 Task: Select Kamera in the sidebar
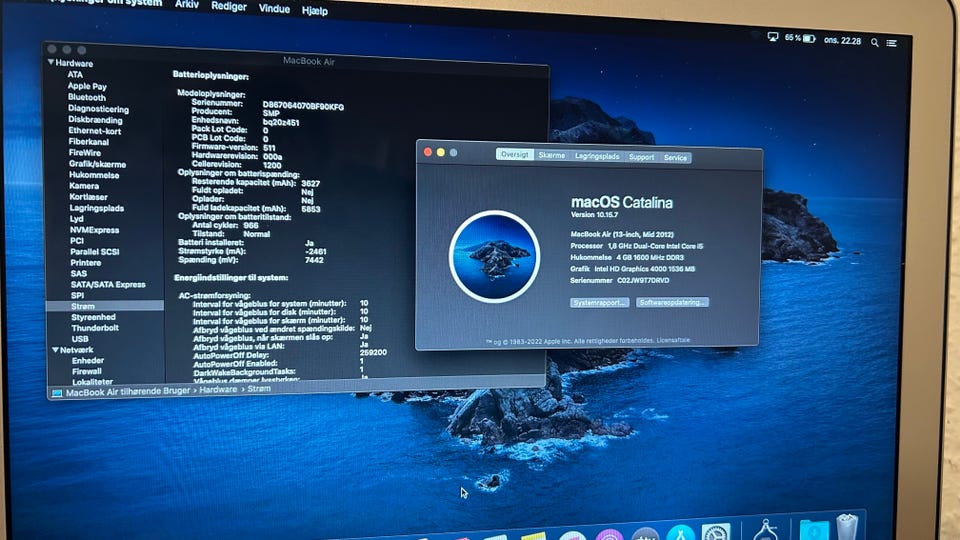[x=84, y=186]
